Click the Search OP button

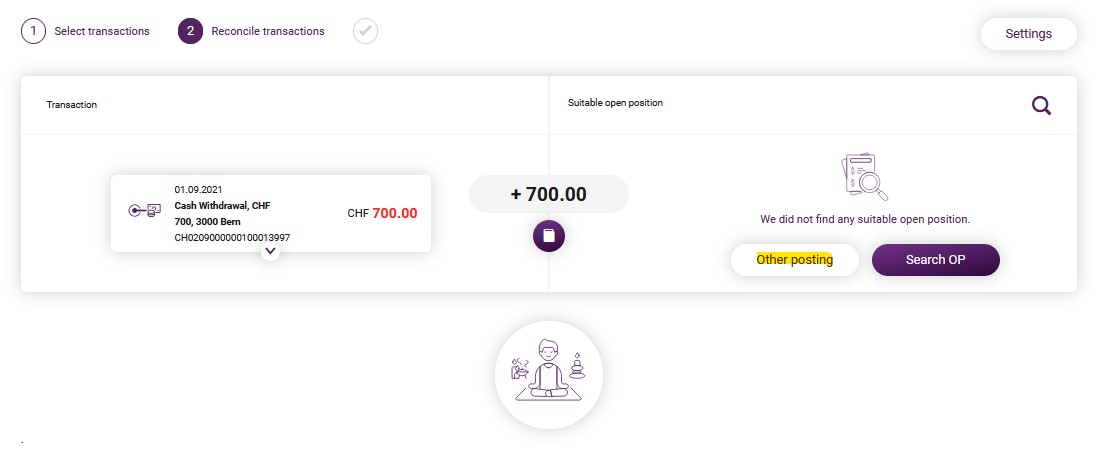[936, 260]
